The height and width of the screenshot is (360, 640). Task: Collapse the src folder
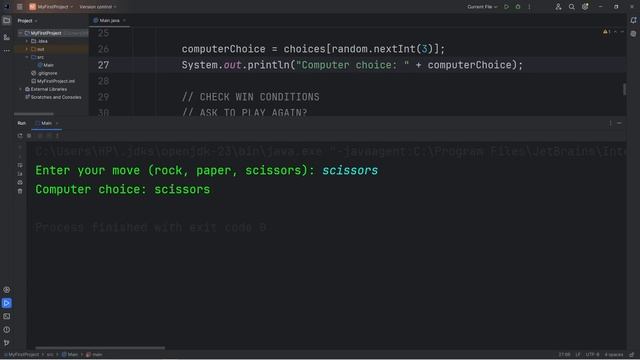coord(27,57)
